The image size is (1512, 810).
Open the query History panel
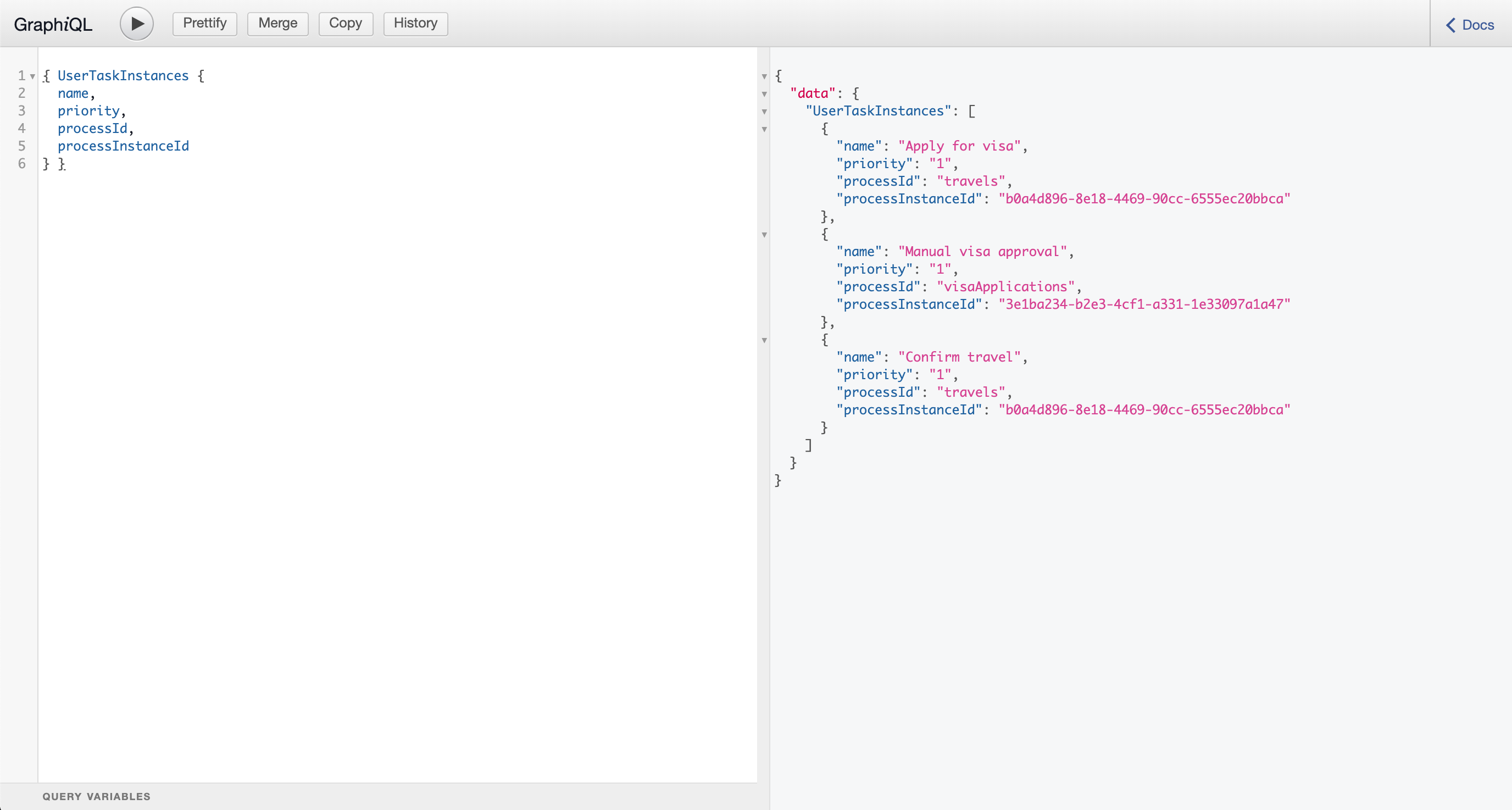point(415,24)
